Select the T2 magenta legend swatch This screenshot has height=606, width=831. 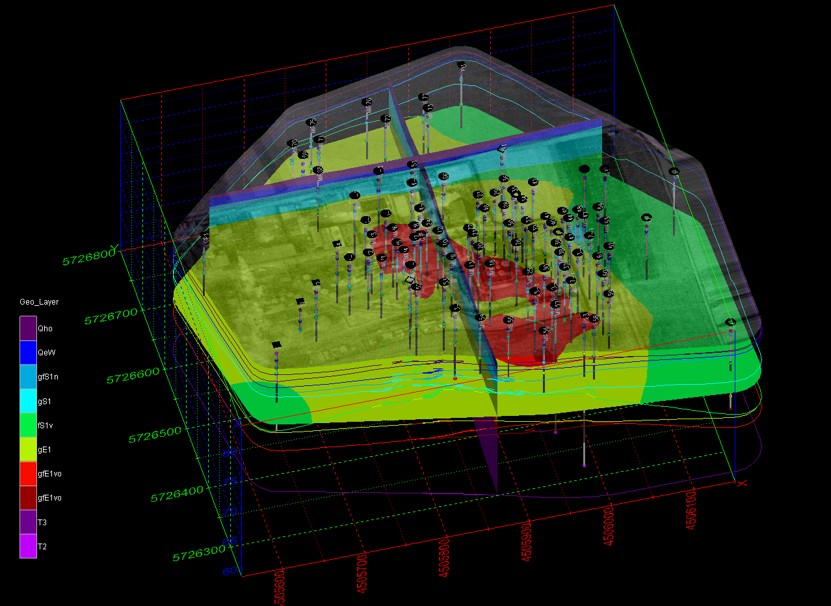(28, 546)
